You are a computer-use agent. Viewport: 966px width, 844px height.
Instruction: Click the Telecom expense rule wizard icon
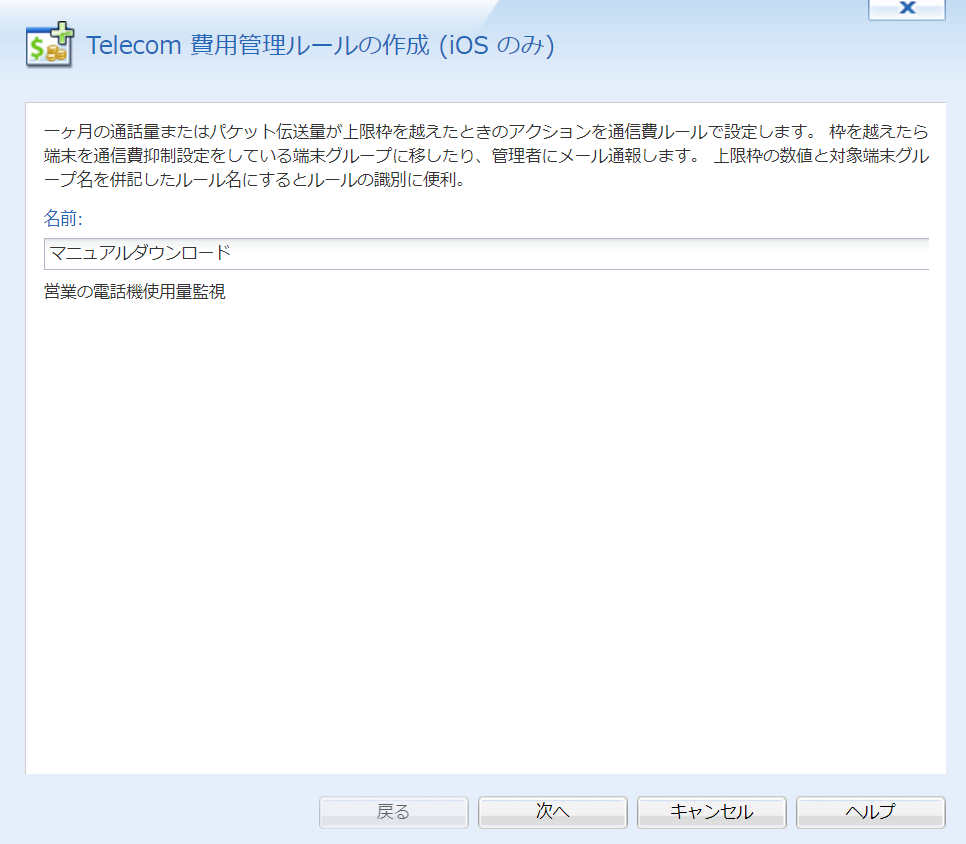tap(50, 44)
